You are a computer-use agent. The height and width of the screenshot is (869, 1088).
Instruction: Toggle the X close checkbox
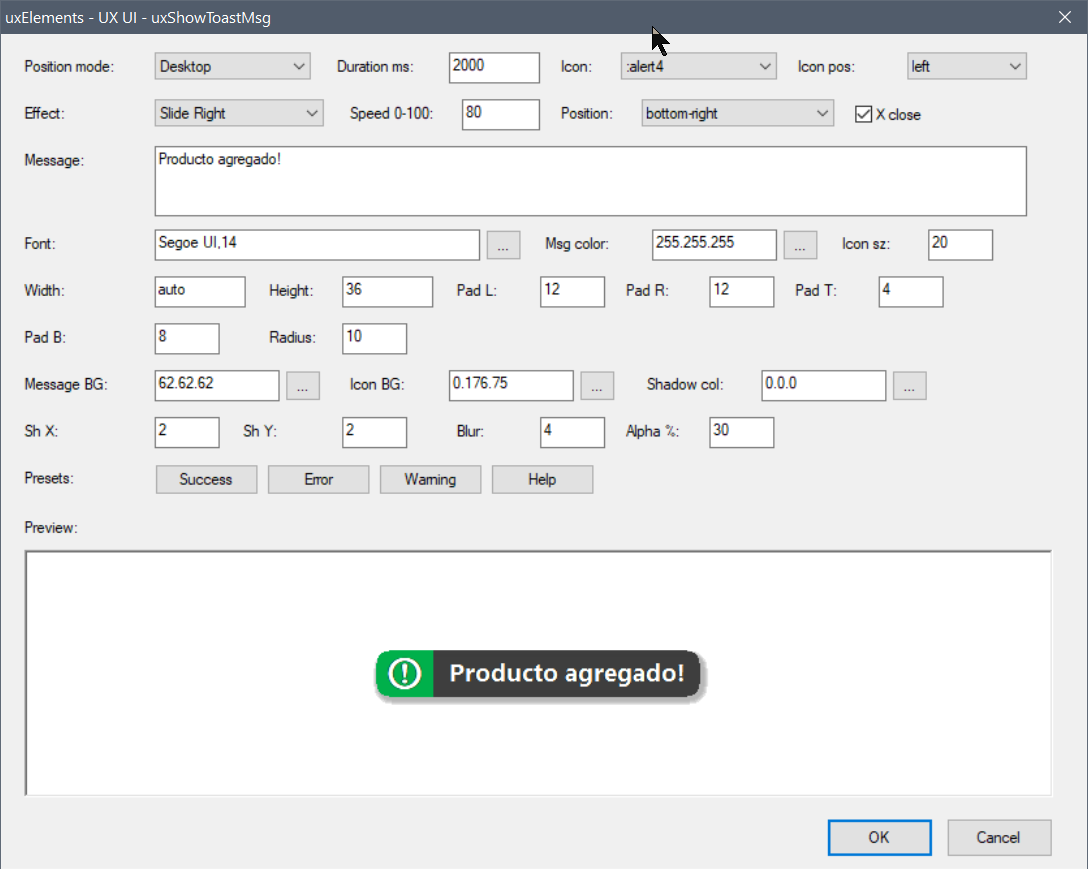tap(863, 115)
